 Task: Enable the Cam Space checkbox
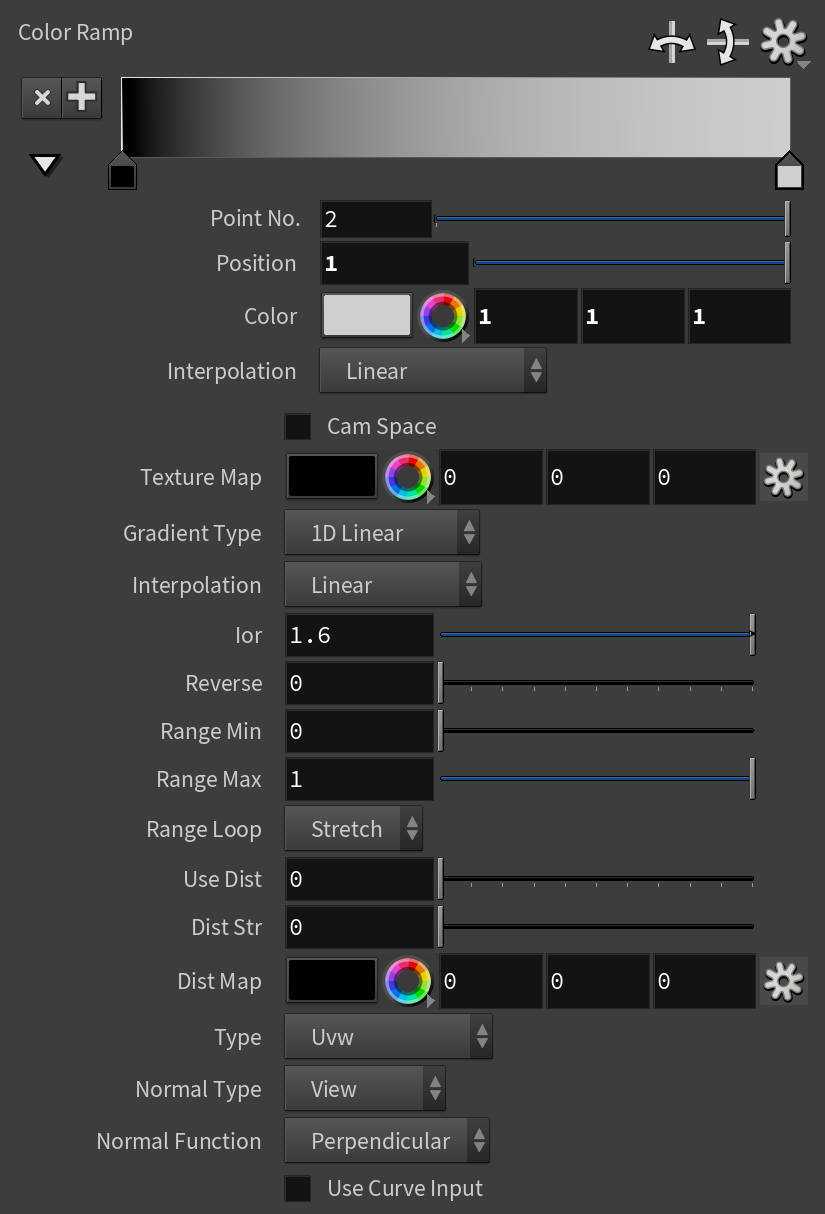coord(298,426)
